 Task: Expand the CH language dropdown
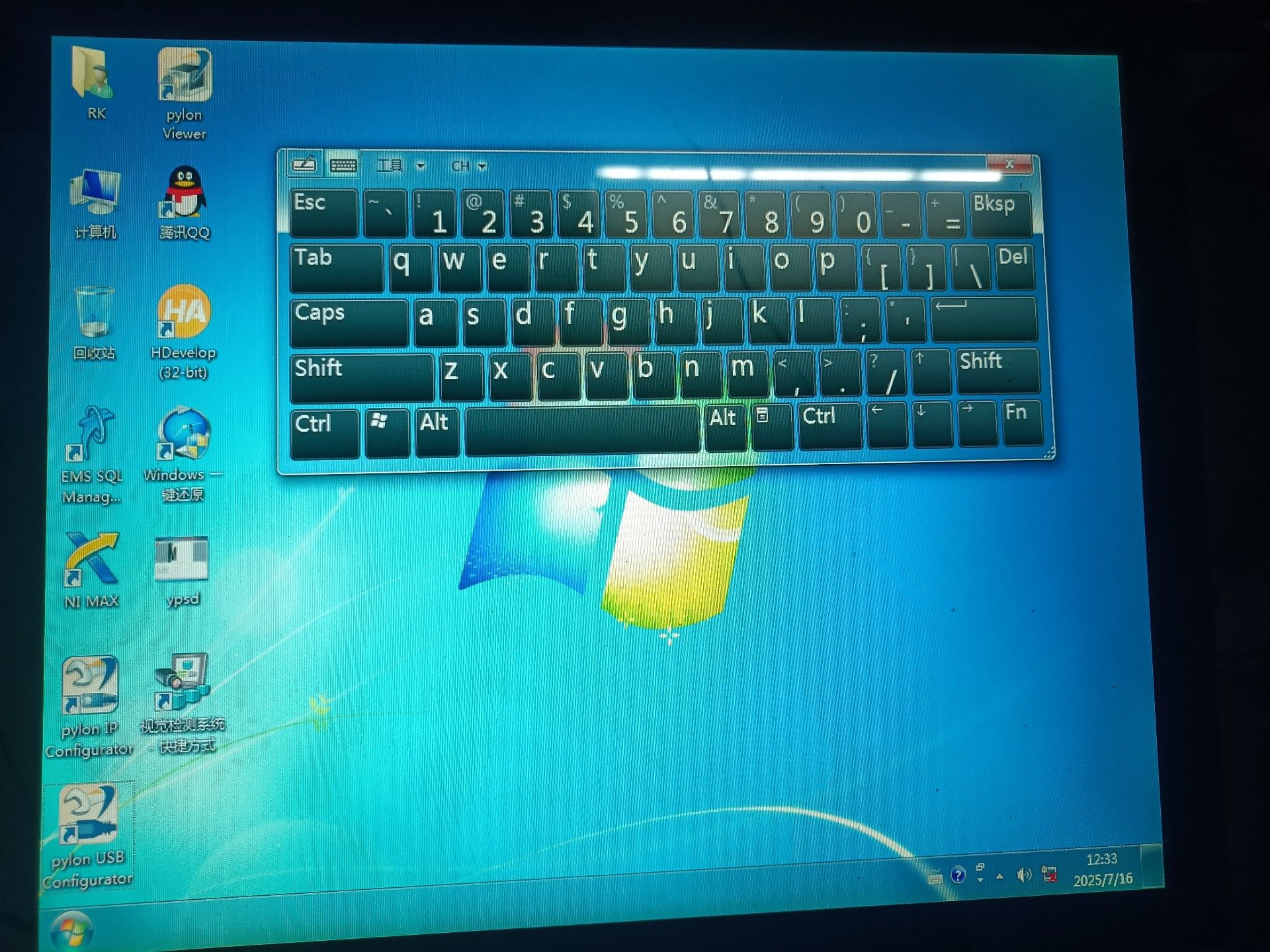468,166
